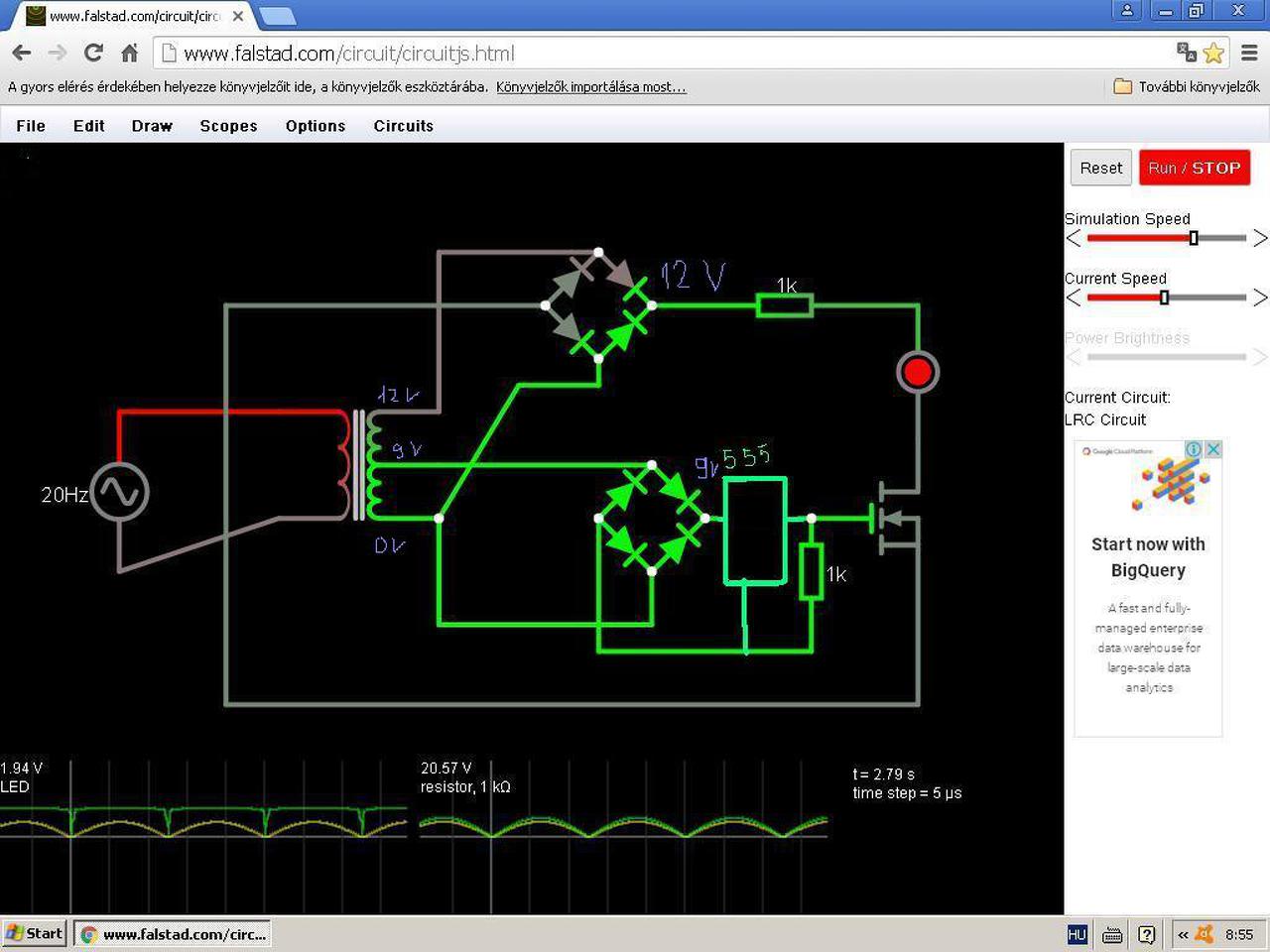The height and width of the screenshot is (952, 1270).
Task: Reload the page with the refresh icon
Action: [93, 53]
